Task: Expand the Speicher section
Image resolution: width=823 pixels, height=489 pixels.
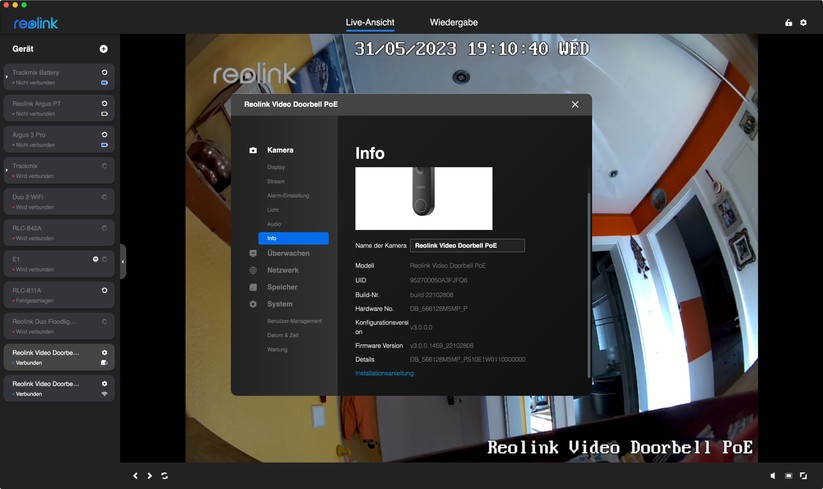Action: (282, 287)
